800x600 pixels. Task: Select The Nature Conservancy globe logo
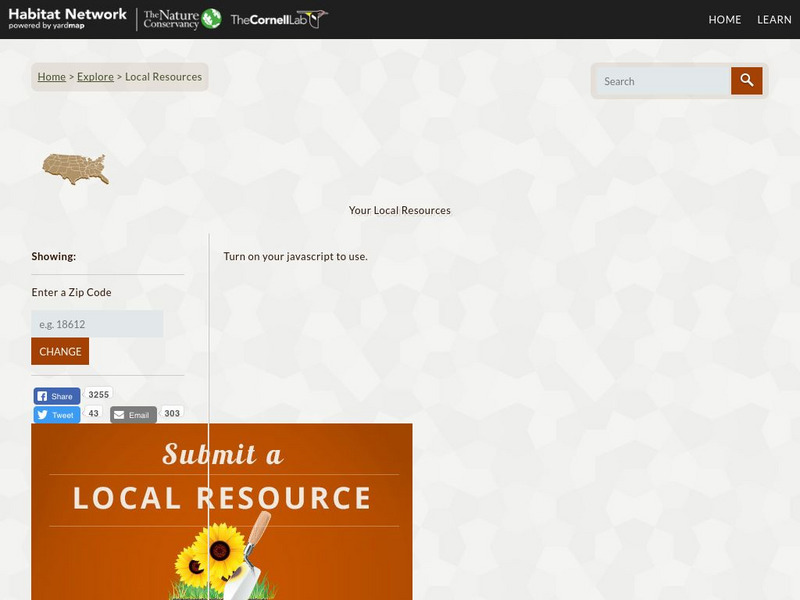click(x=210, y=17)
